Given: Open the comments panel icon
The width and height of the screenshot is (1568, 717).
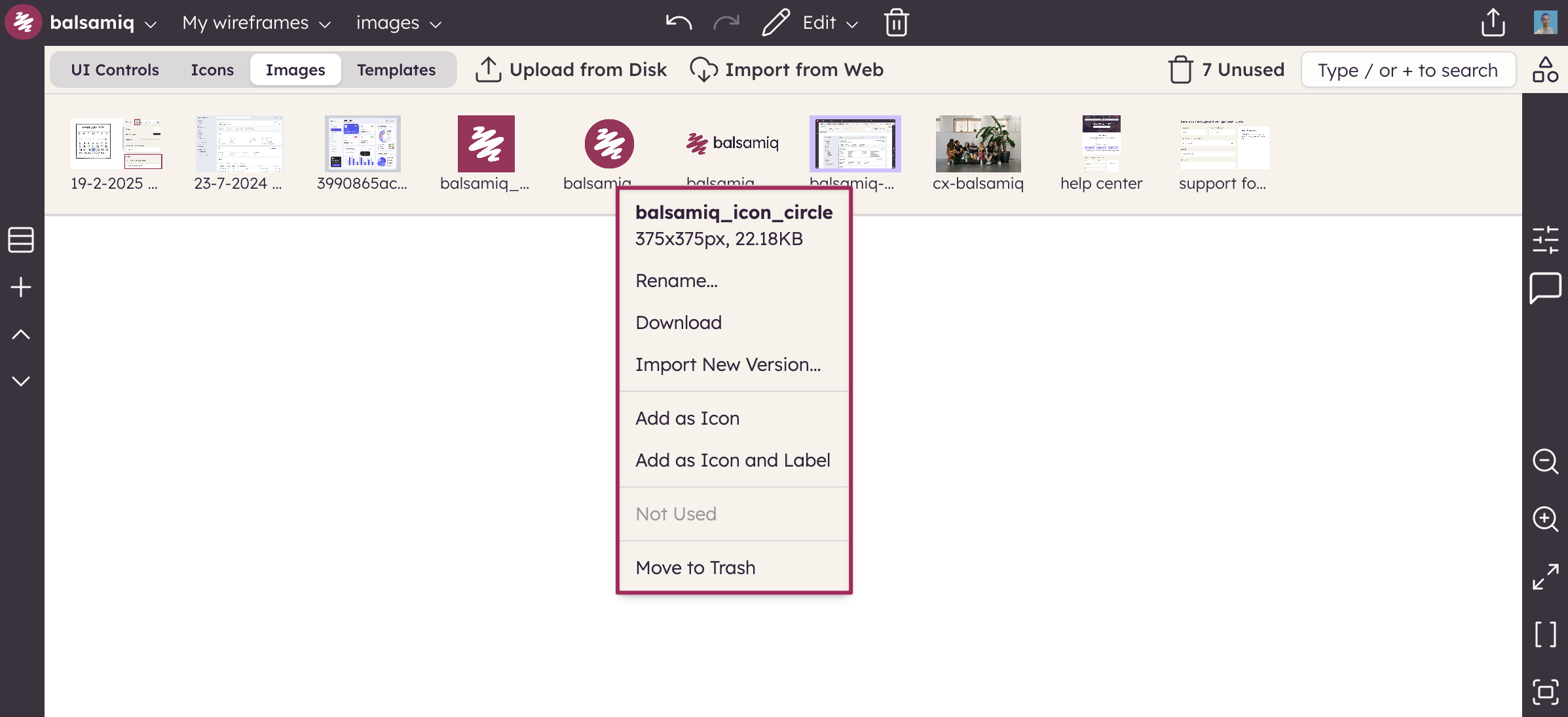Looking at the screenshot, I should (1545, 288).
